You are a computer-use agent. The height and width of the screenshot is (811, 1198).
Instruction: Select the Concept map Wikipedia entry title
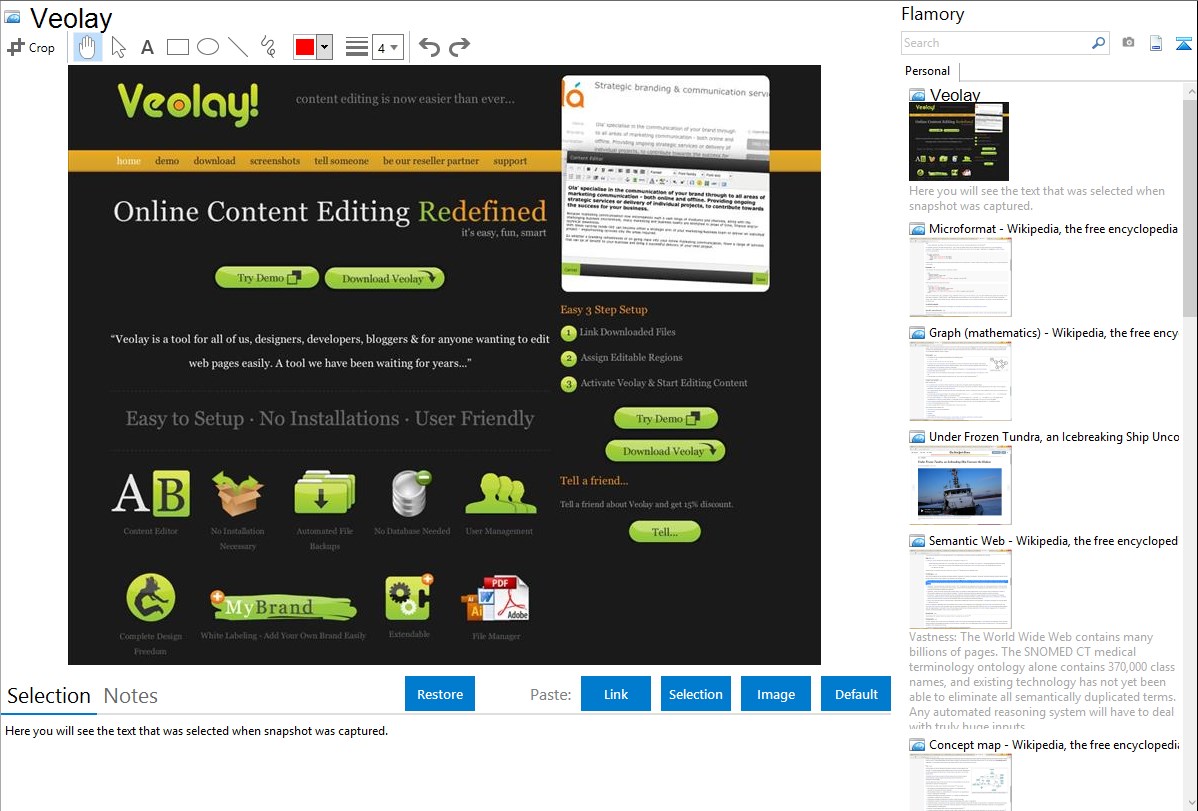click(x=1053, y=744)
